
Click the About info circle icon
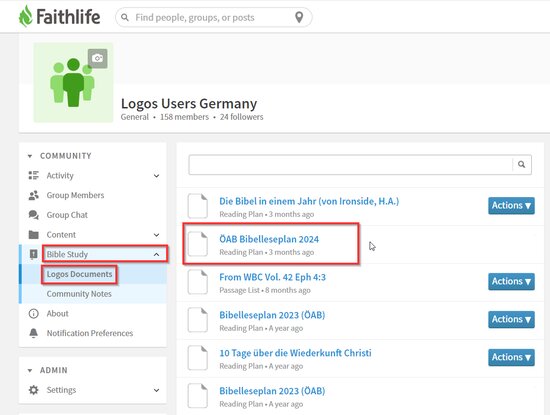(33, 314)
